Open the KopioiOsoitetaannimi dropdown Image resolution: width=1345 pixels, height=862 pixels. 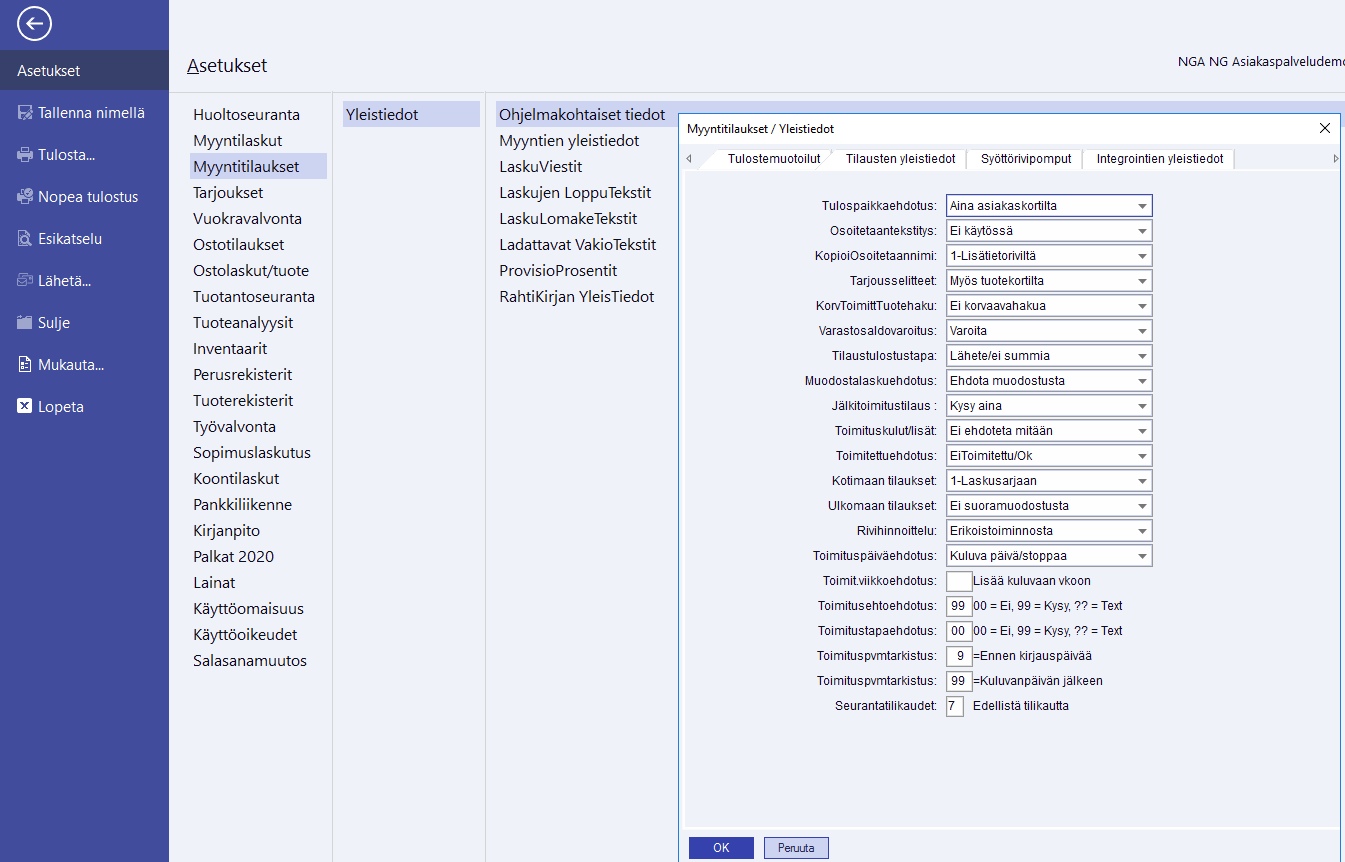[1049, 256]
